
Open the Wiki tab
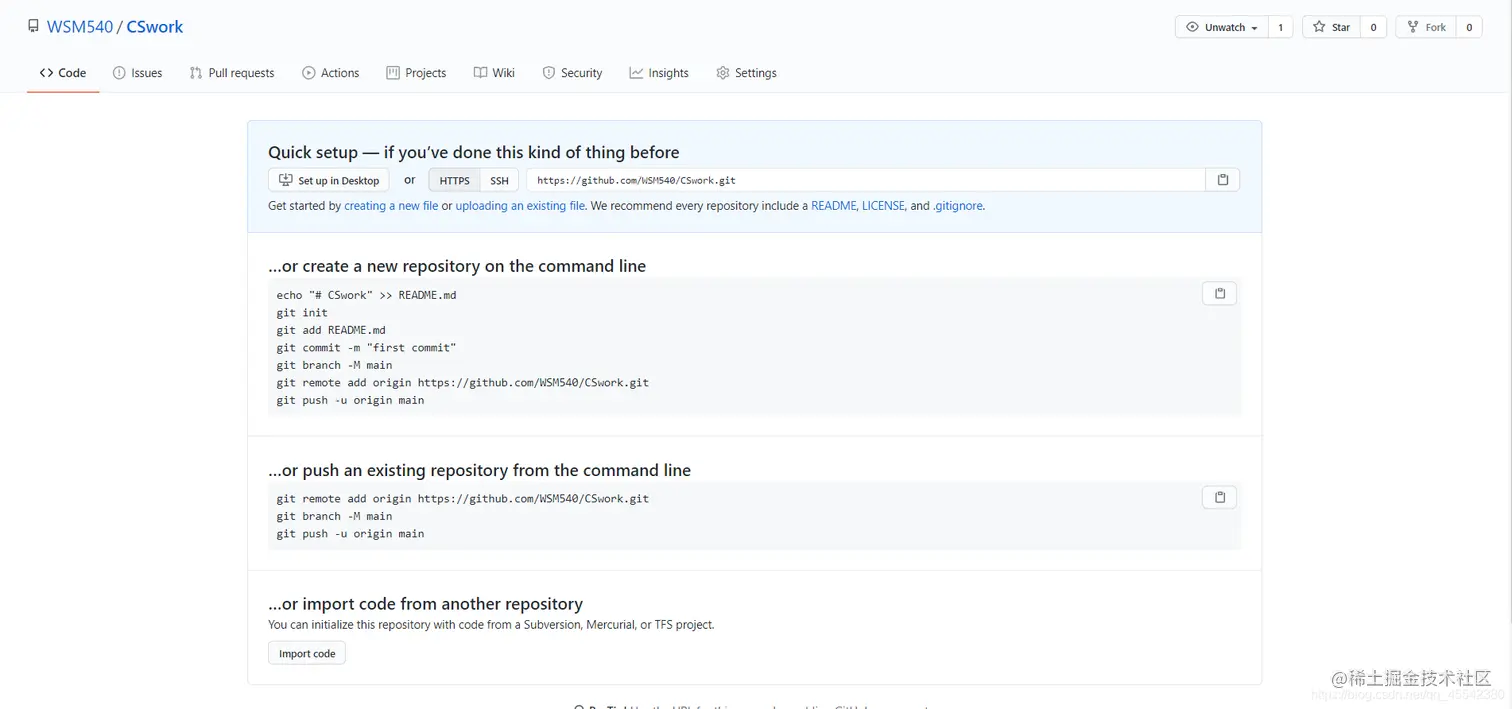(494, 73)
